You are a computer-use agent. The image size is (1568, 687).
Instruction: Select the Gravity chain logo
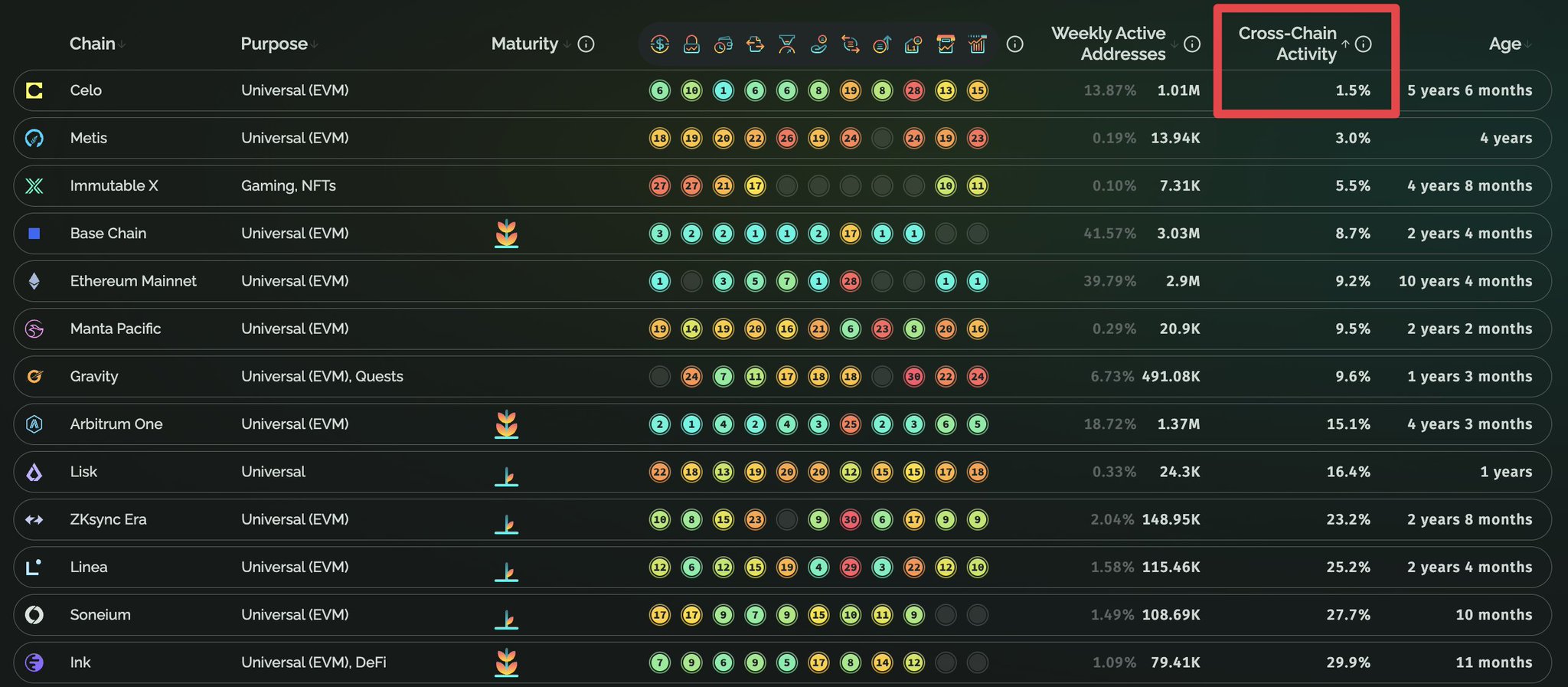[x=34, y=376]
